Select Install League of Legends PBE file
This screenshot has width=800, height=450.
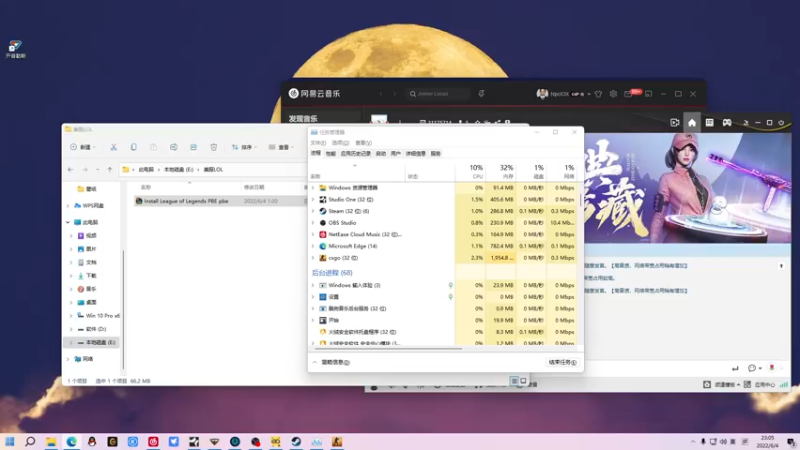(186, 201)
